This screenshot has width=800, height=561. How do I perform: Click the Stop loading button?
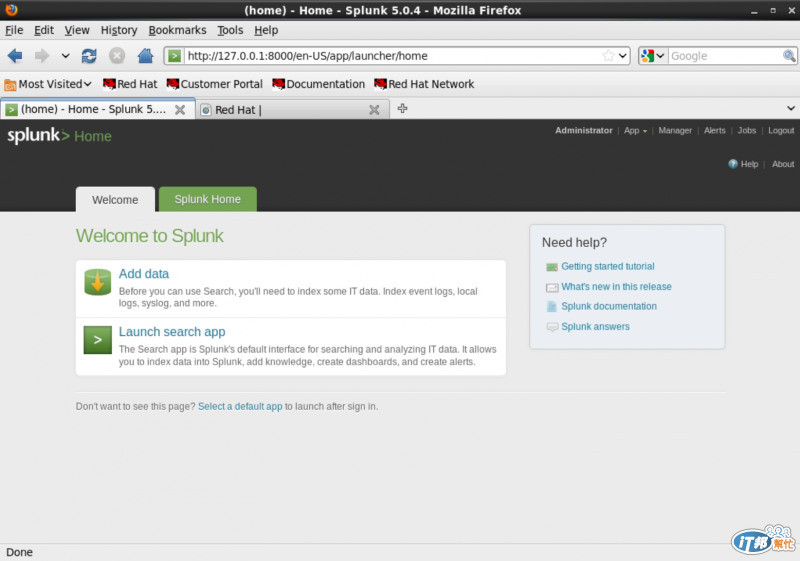click(117, 56)
